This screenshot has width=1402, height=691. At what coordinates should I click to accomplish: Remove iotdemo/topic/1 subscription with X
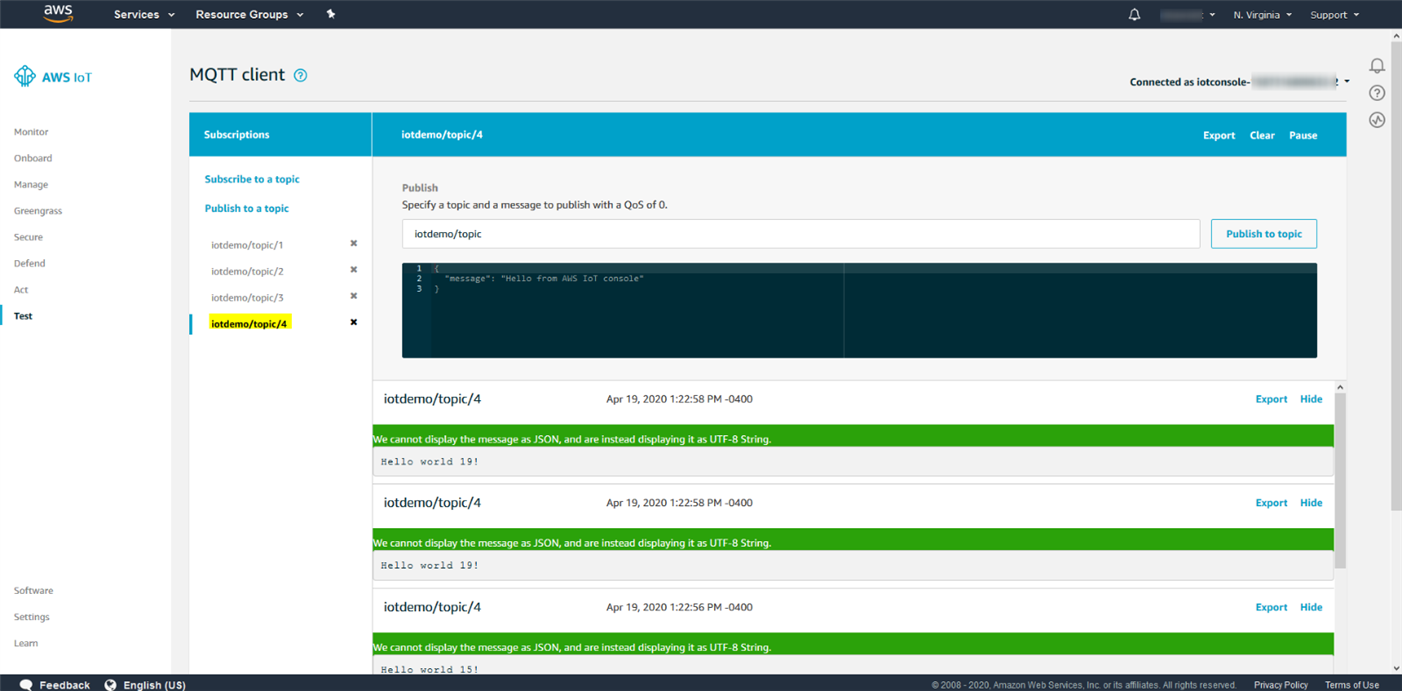coord(353,244)
